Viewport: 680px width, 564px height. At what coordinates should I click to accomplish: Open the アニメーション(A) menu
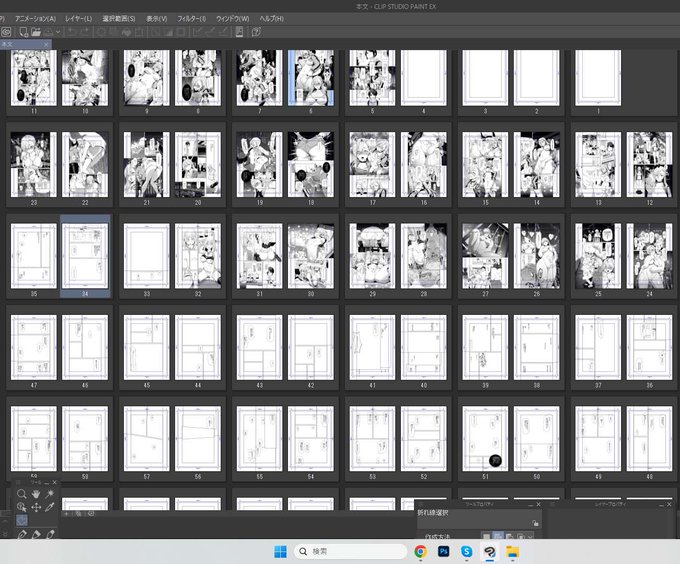(35, 19)
